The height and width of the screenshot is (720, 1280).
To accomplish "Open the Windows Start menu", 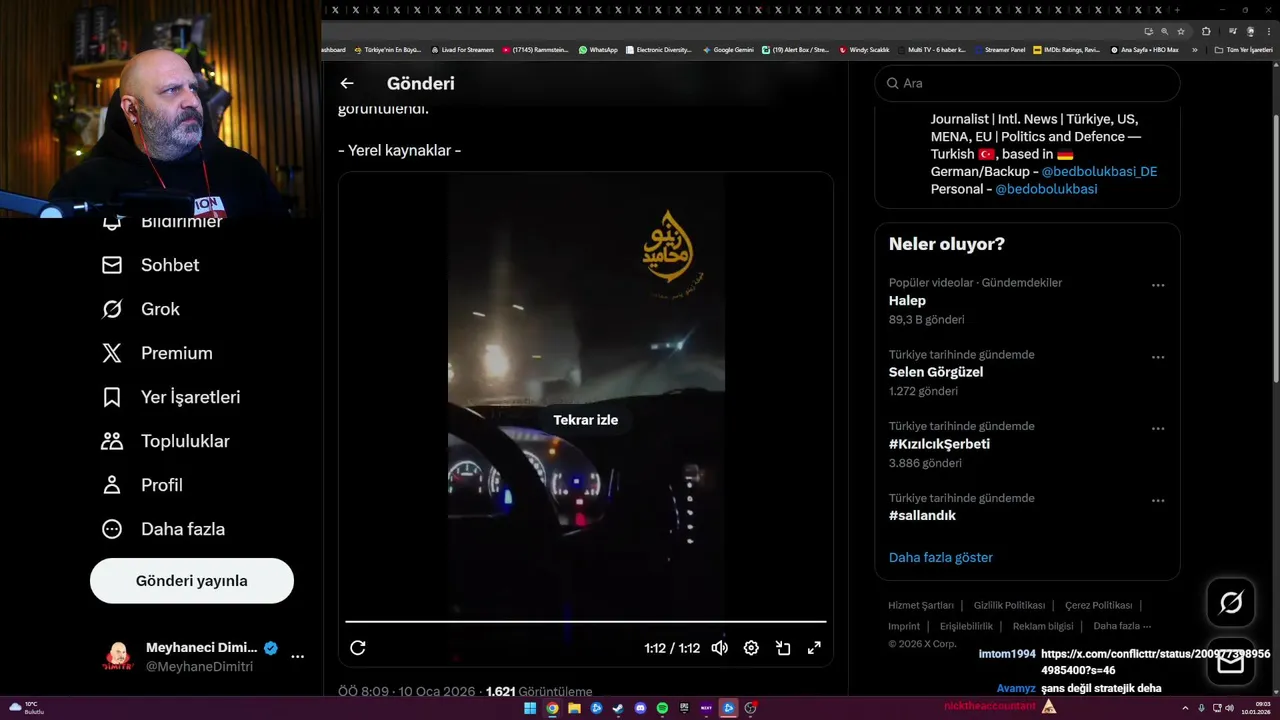I will [x=530, y=708].
